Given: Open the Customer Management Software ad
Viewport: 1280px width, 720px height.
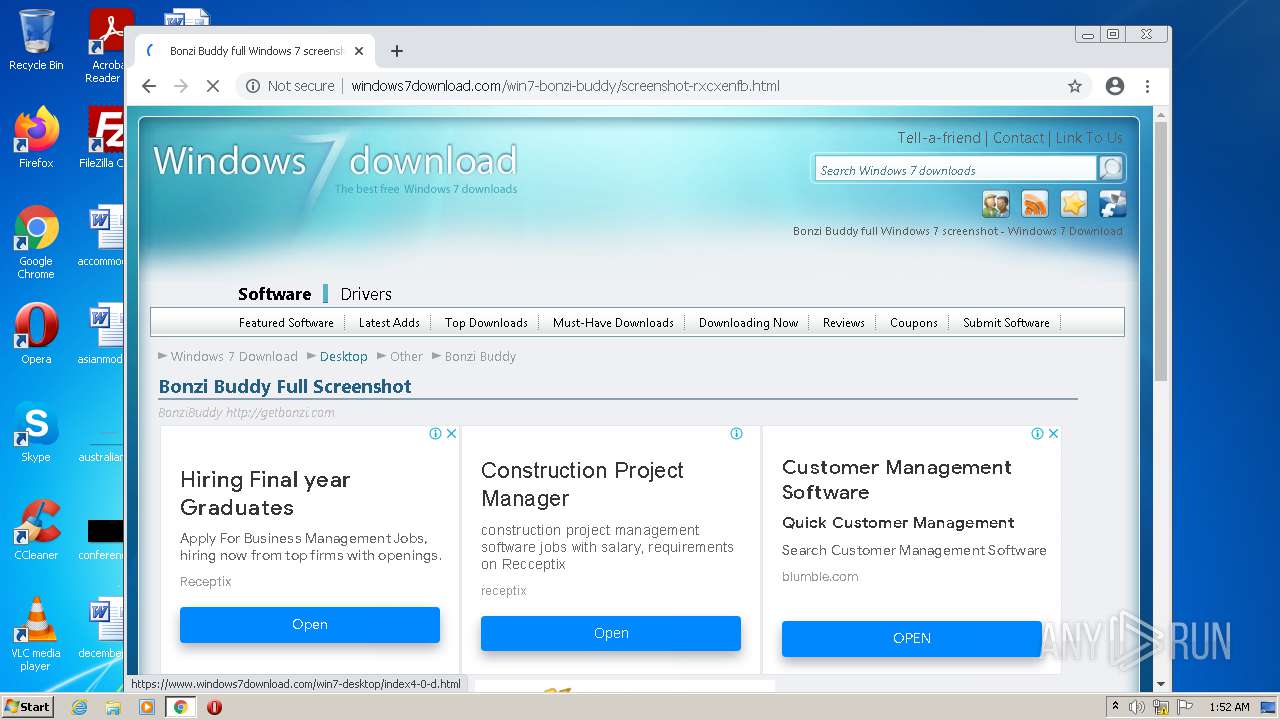Looking at the screenshot, I should coord(912,638).
